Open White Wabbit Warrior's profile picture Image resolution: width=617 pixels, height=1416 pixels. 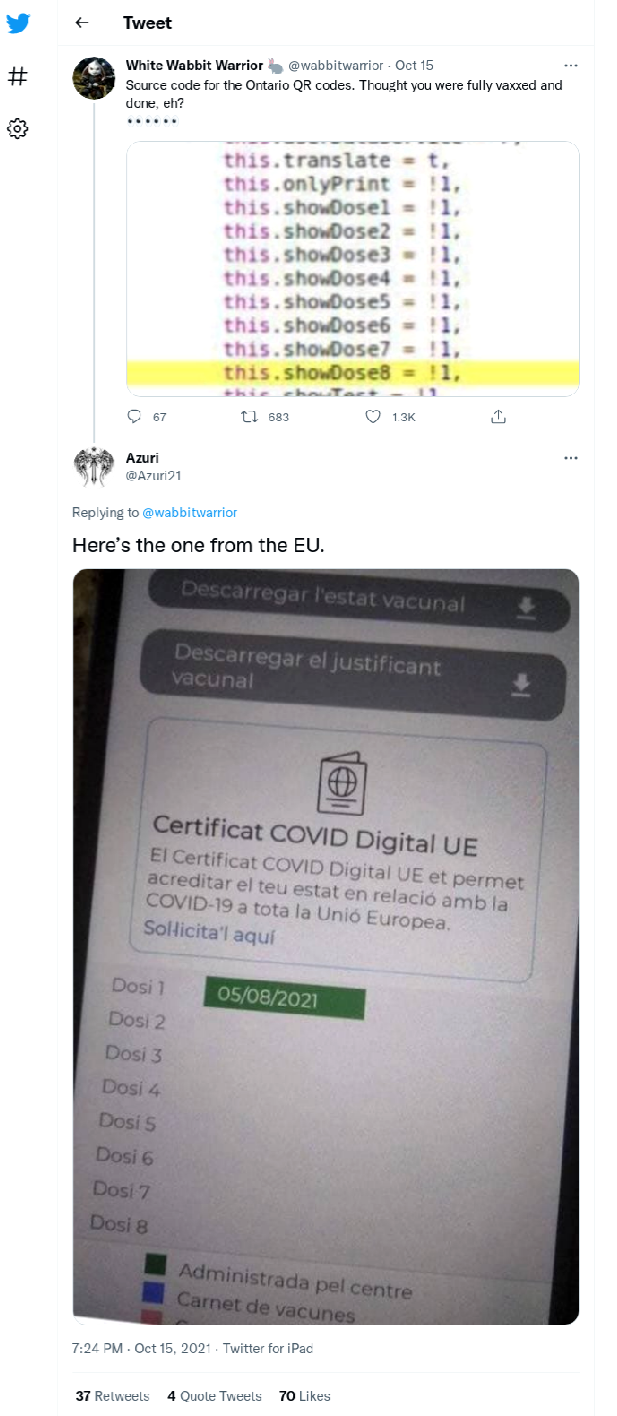(x=95, y=78)
